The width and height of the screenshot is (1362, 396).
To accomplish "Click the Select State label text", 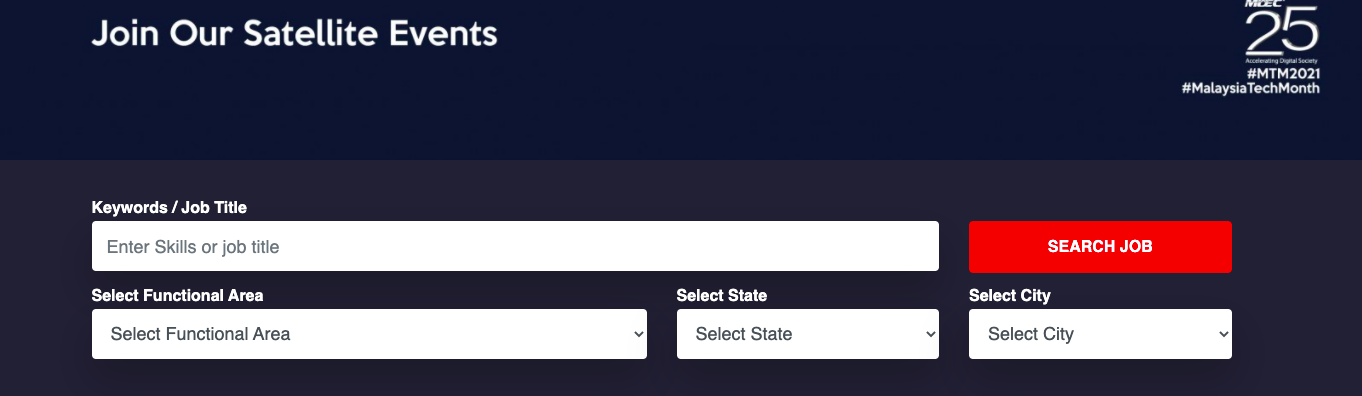I will click(x=722, y=296).
